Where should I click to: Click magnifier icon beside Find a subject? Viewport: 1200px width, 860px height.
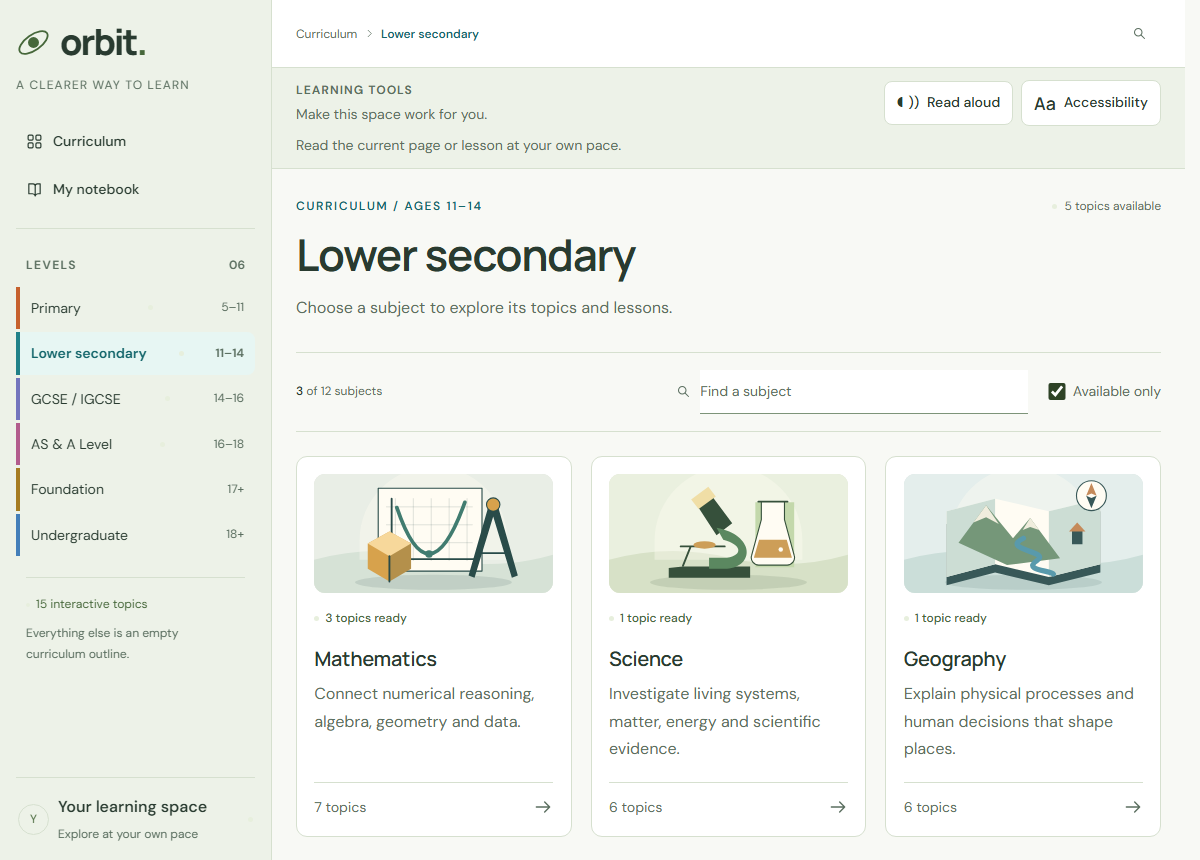coord(683,392)
